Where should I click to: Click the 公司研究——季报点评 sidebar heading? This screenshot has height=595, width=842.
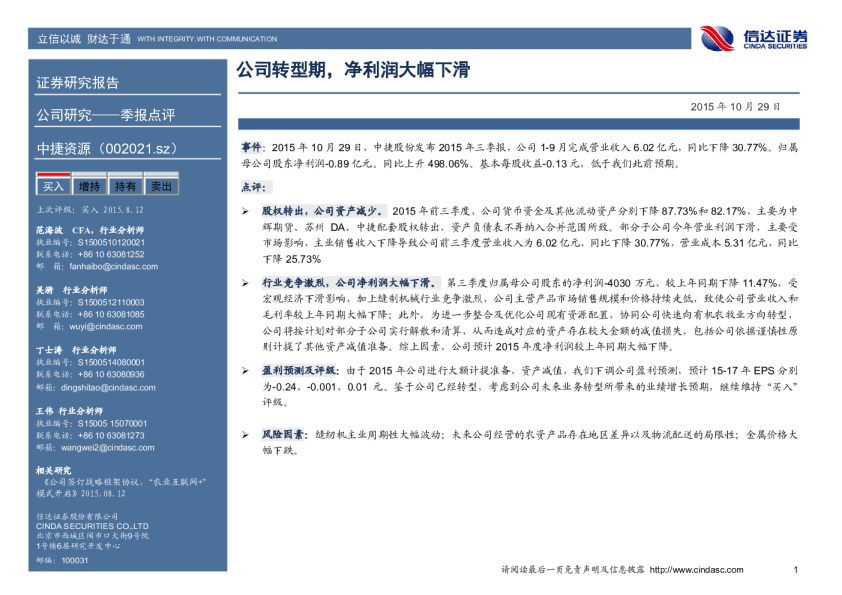(x=105, y=115)
